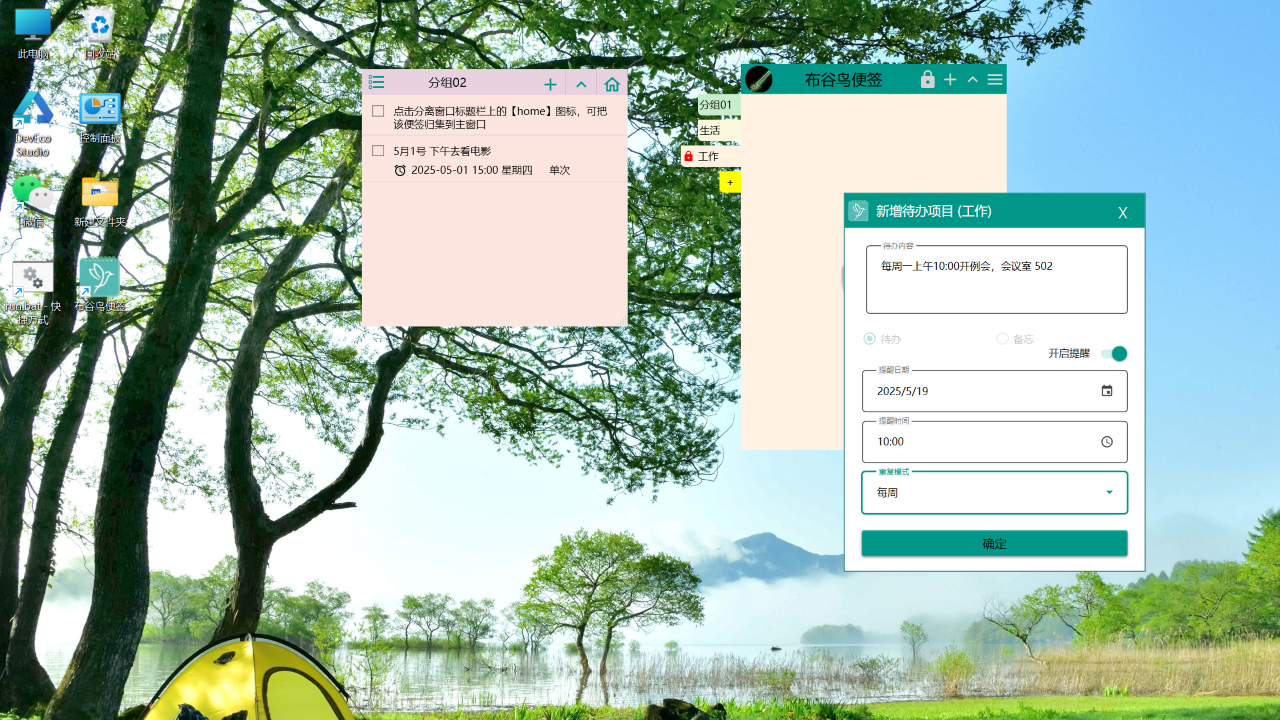Click the home icon to merge 分组02 window

point(610,83)
